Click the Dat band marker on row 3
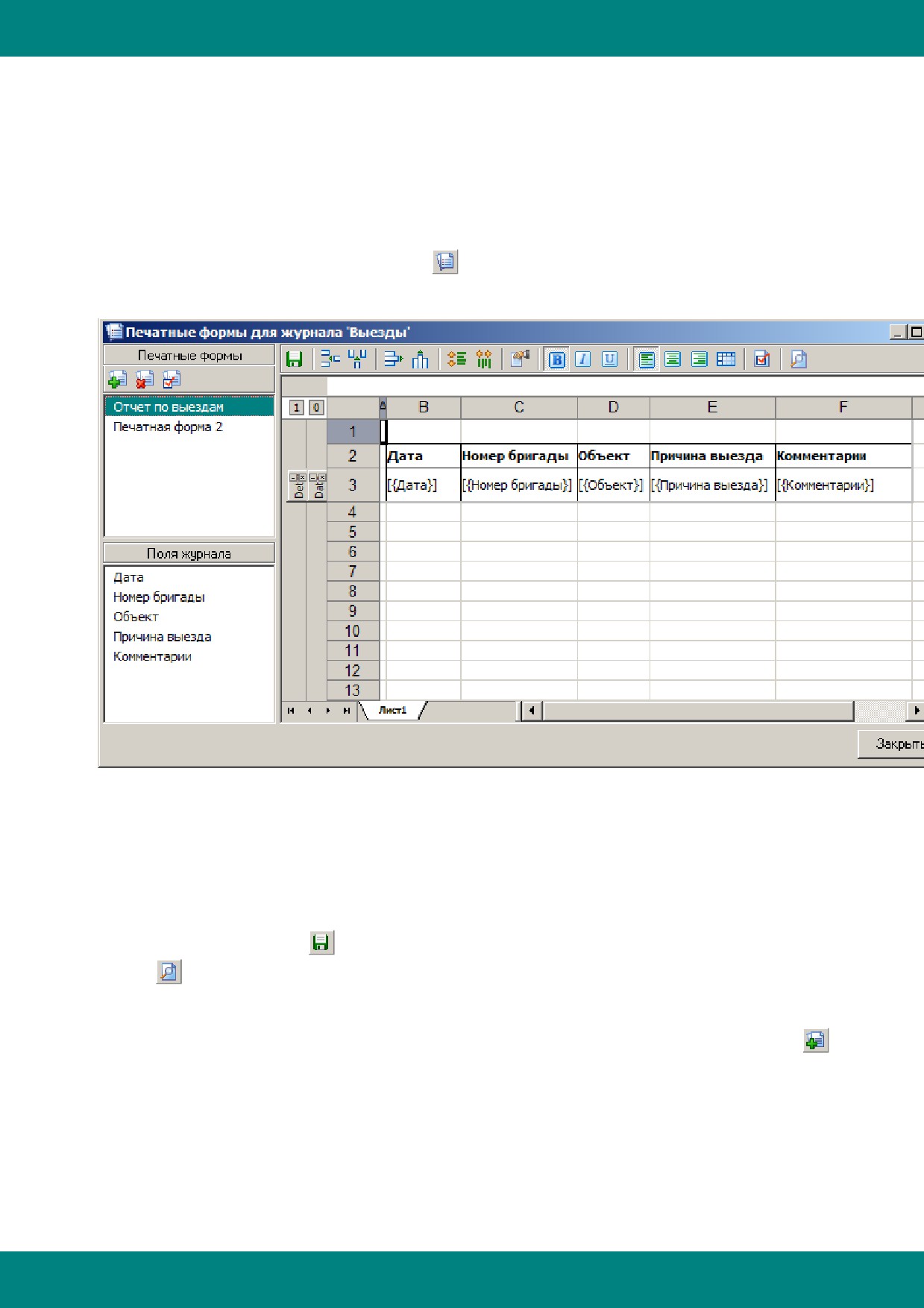 (x=318, y=485)
